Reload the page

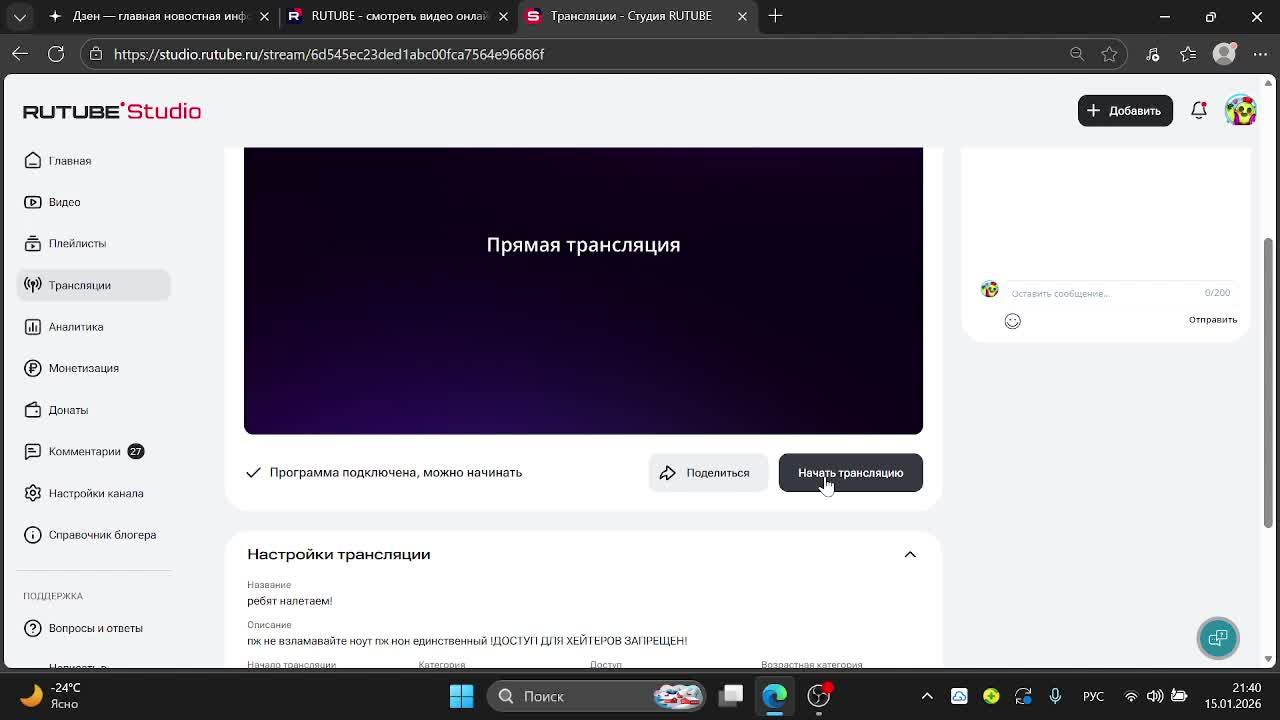tap(56, 54)
